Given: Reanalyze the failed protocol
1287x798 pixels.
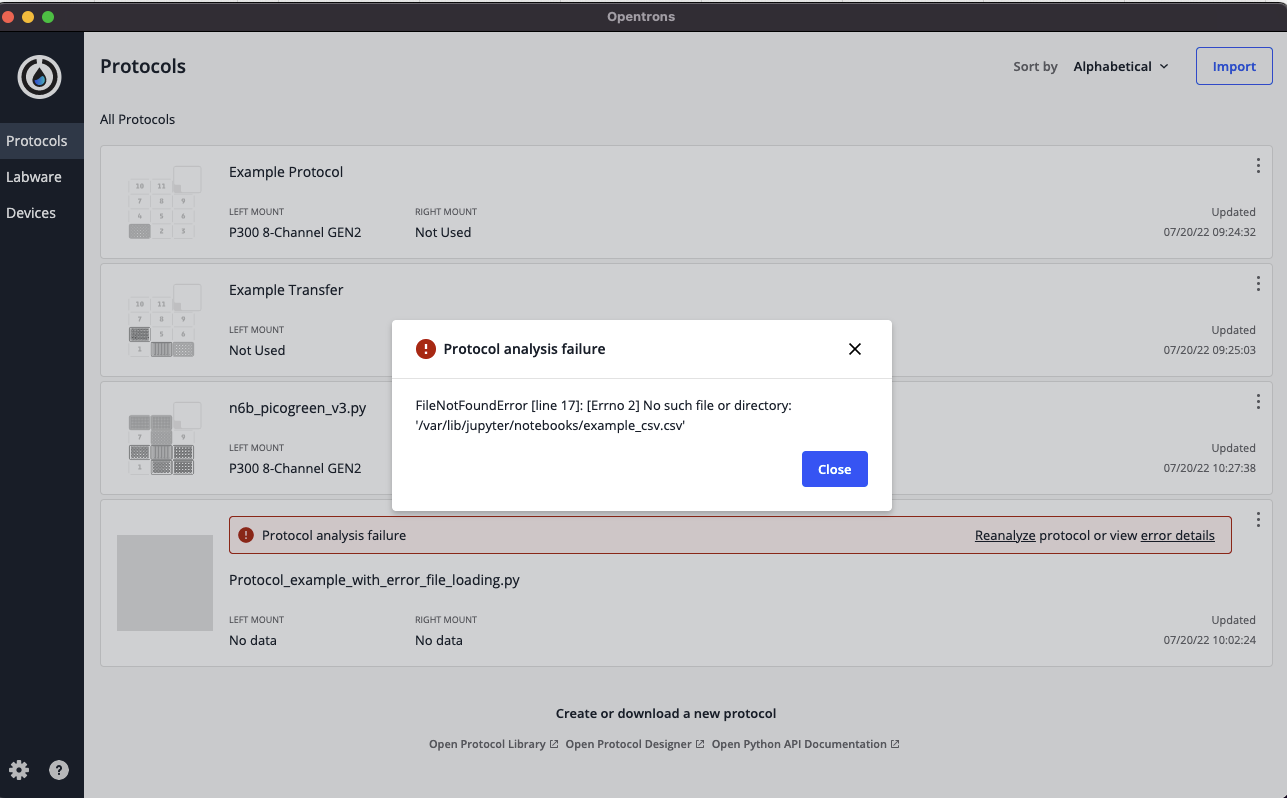Looking at the screenshot, I should tap(1004, 535).
